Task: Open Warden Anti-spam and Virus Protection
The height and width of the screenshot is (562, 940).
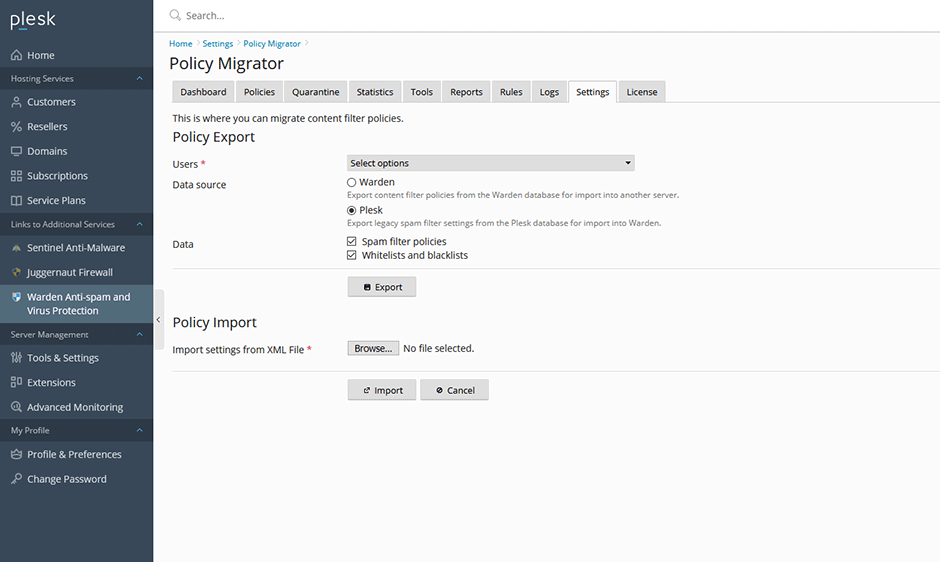Action: [x=76, y=303]
